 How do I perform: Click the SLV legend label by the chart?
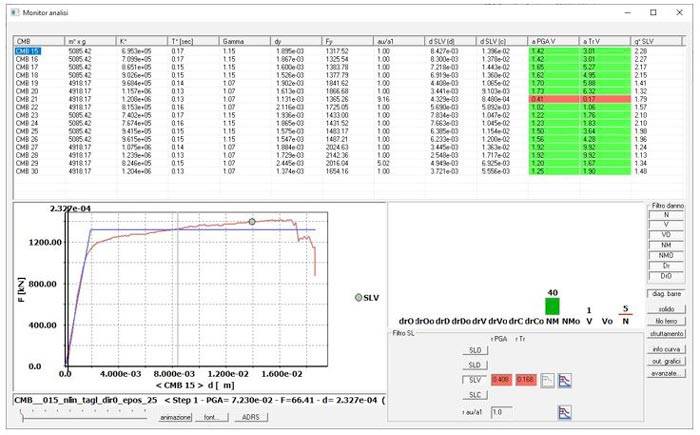click(371, 298)
